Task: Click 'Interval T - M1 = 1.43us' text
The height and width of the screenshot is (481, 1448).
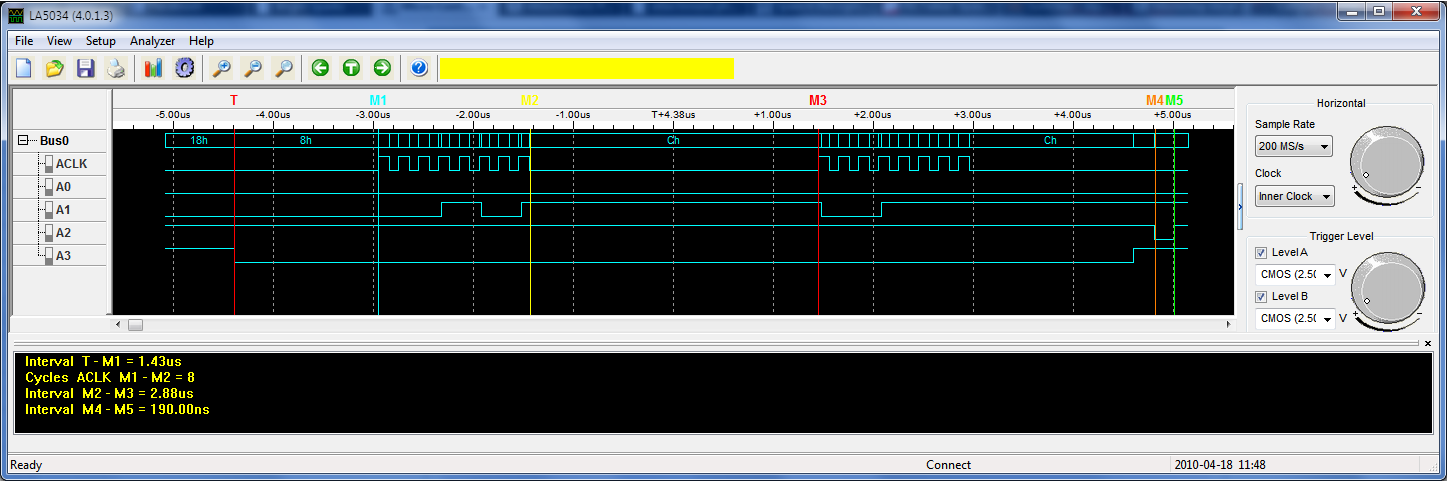Action: [103, 361]
